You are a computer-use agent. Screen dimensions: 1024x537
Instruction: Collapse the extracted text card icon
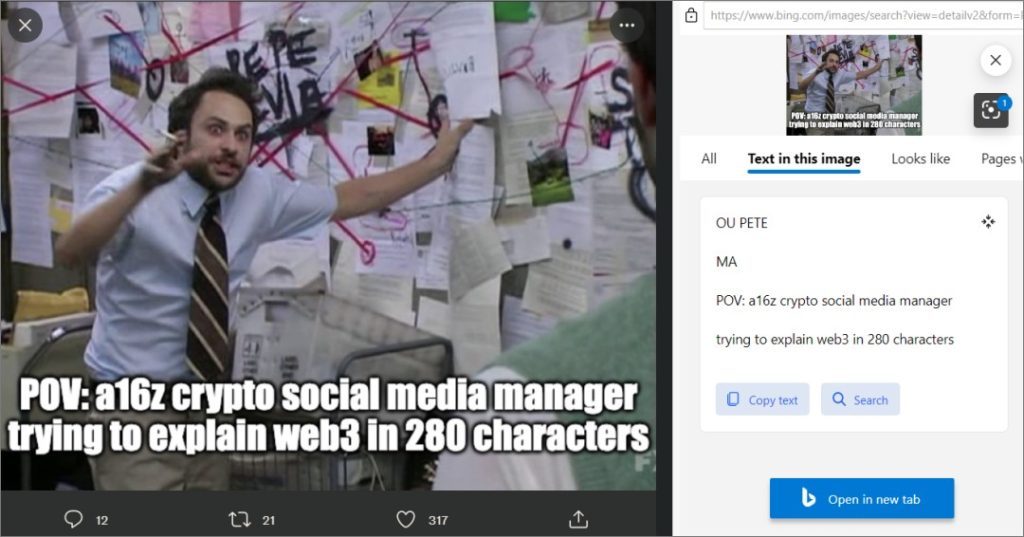[988, 221]
